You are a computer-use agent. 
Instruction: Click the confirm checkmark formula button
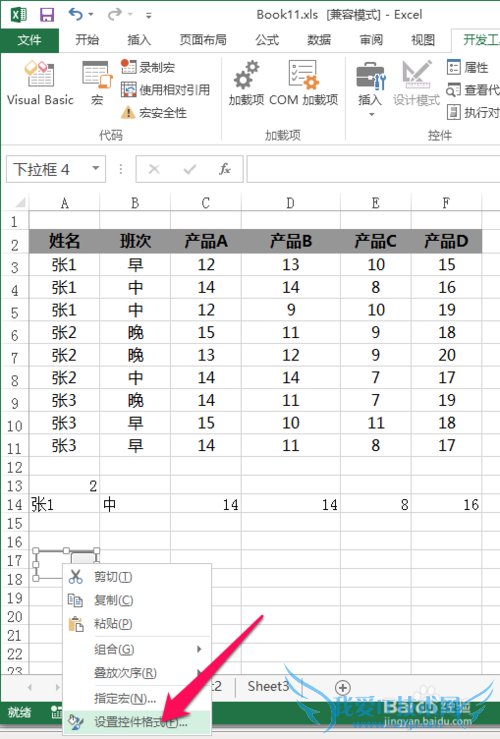click(189, 169)
